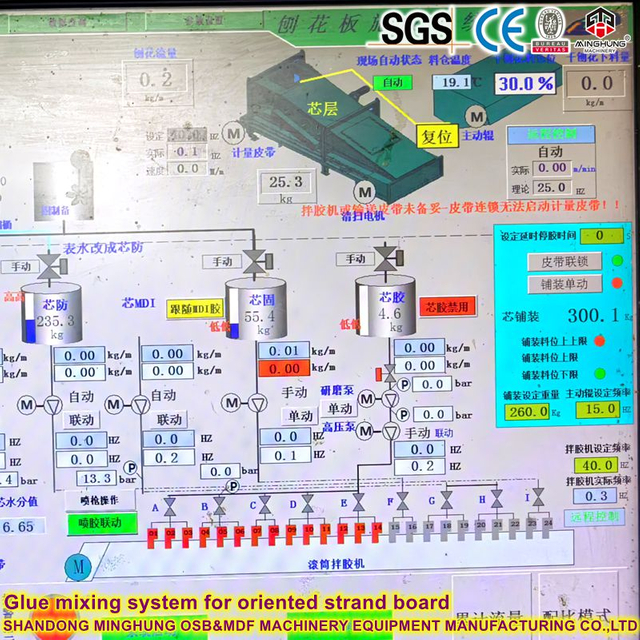Click the red 芯胶禁用 disable button

446,307
